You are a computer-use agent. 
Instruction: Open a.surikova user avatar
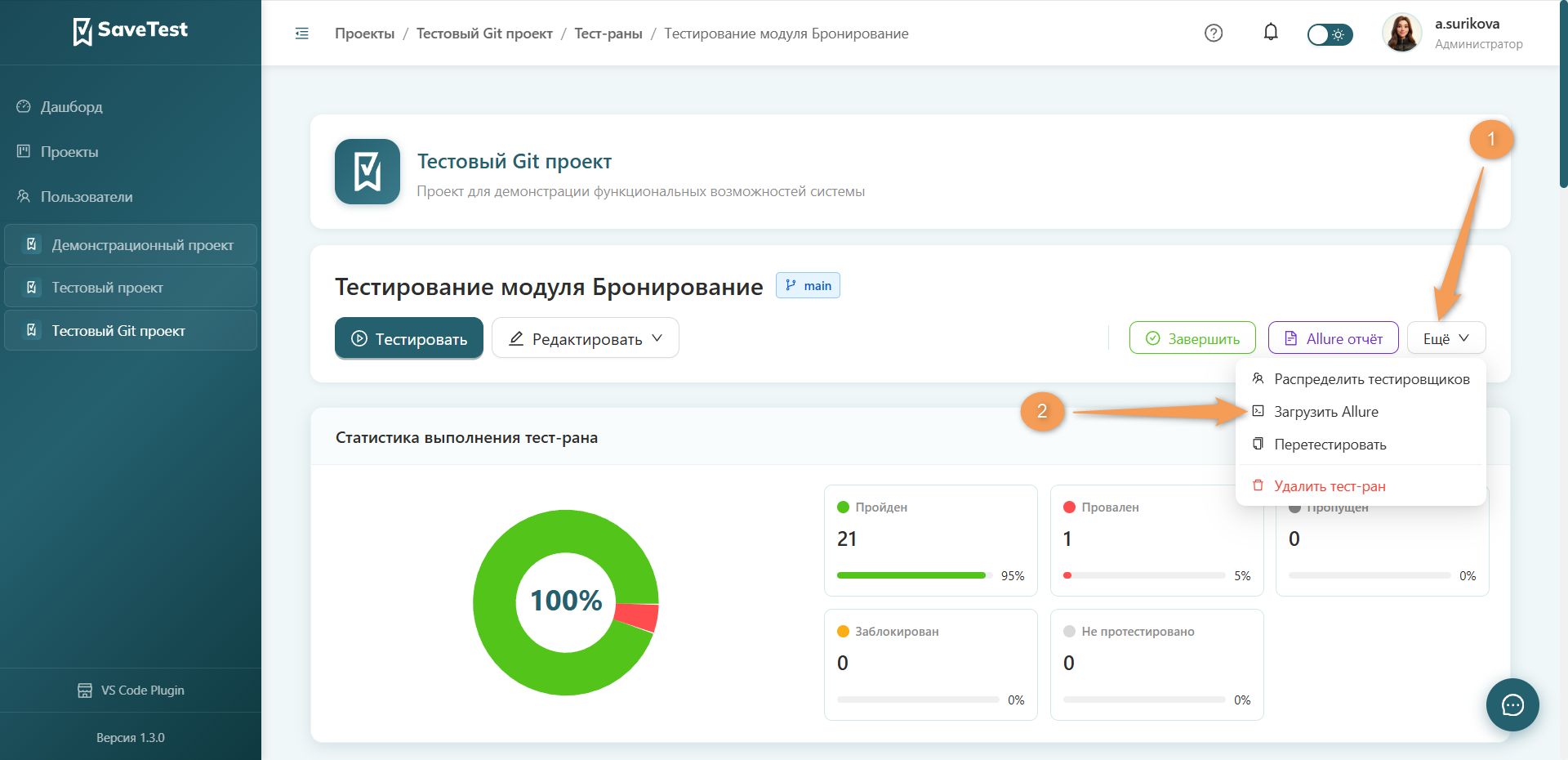click(x=1402, y=34)
